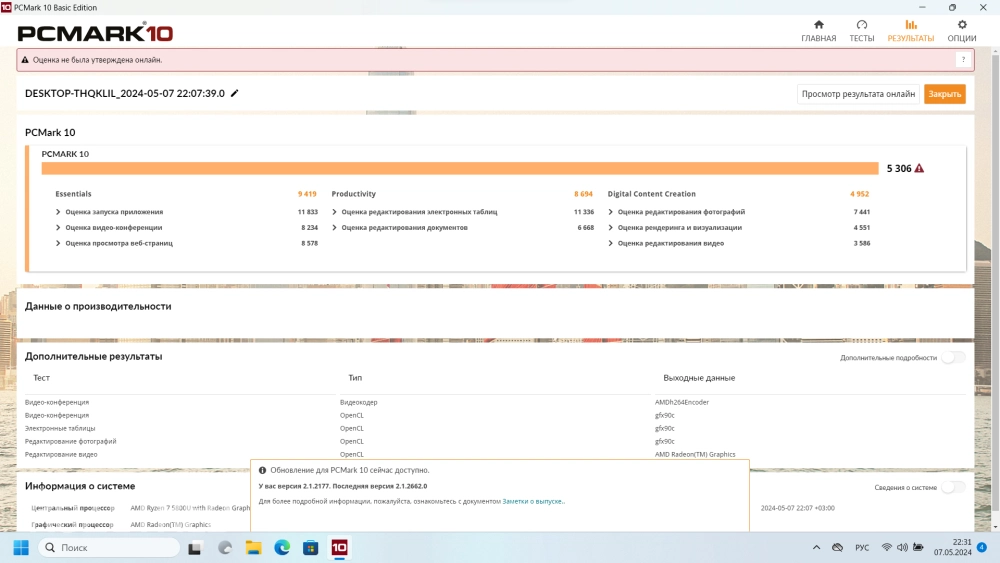Open Wi-Fi network tray icon
The width and height of the screenshot is (1000, 563).
click(x=886, y=548)
